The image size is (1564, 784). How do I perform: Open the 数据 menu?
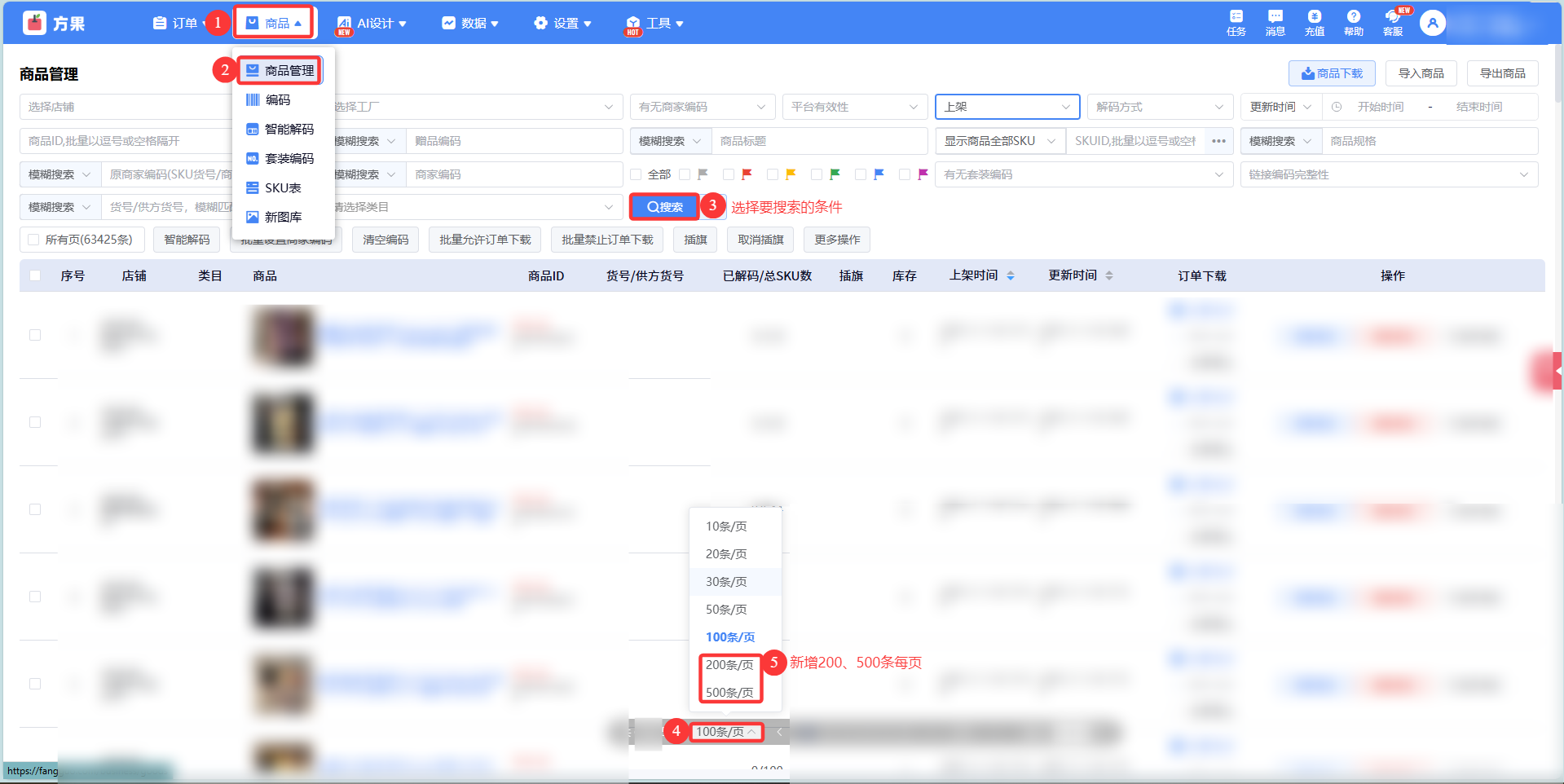pyautogui.click(x=470, y=23)
